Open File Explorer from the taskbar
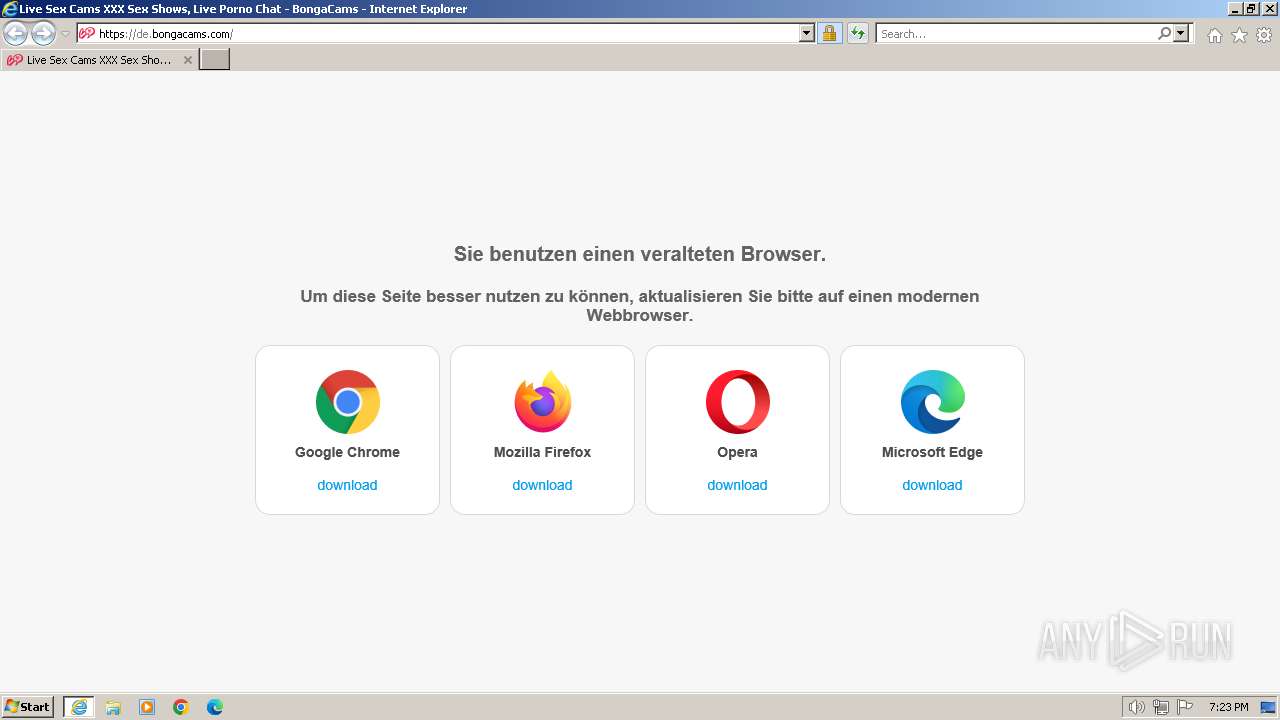Screen dimensions: 1280x720 coord(113,707)
